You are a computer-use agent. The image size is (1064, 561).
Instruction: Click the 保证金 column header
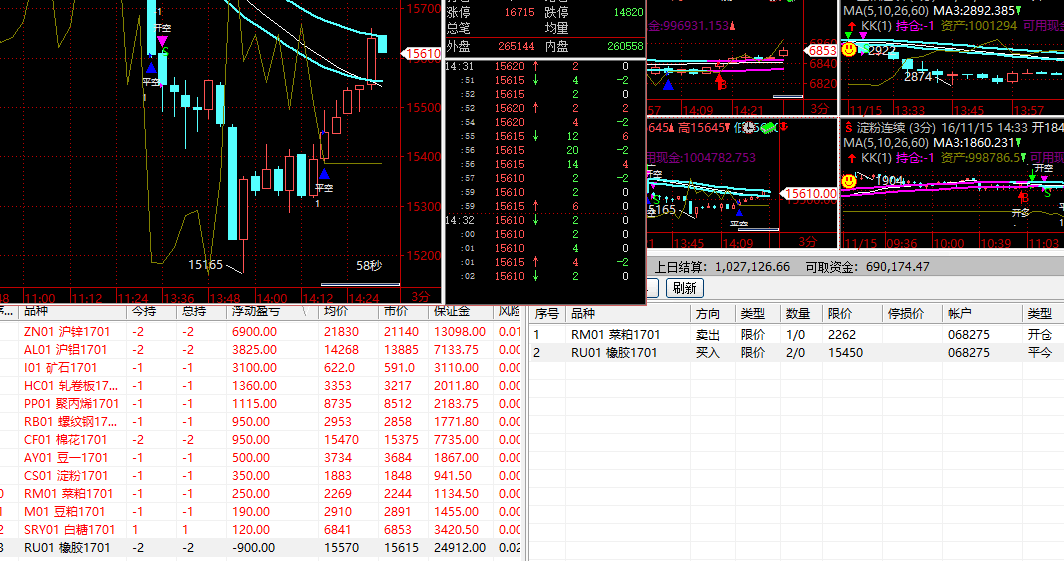click(450, 312)
